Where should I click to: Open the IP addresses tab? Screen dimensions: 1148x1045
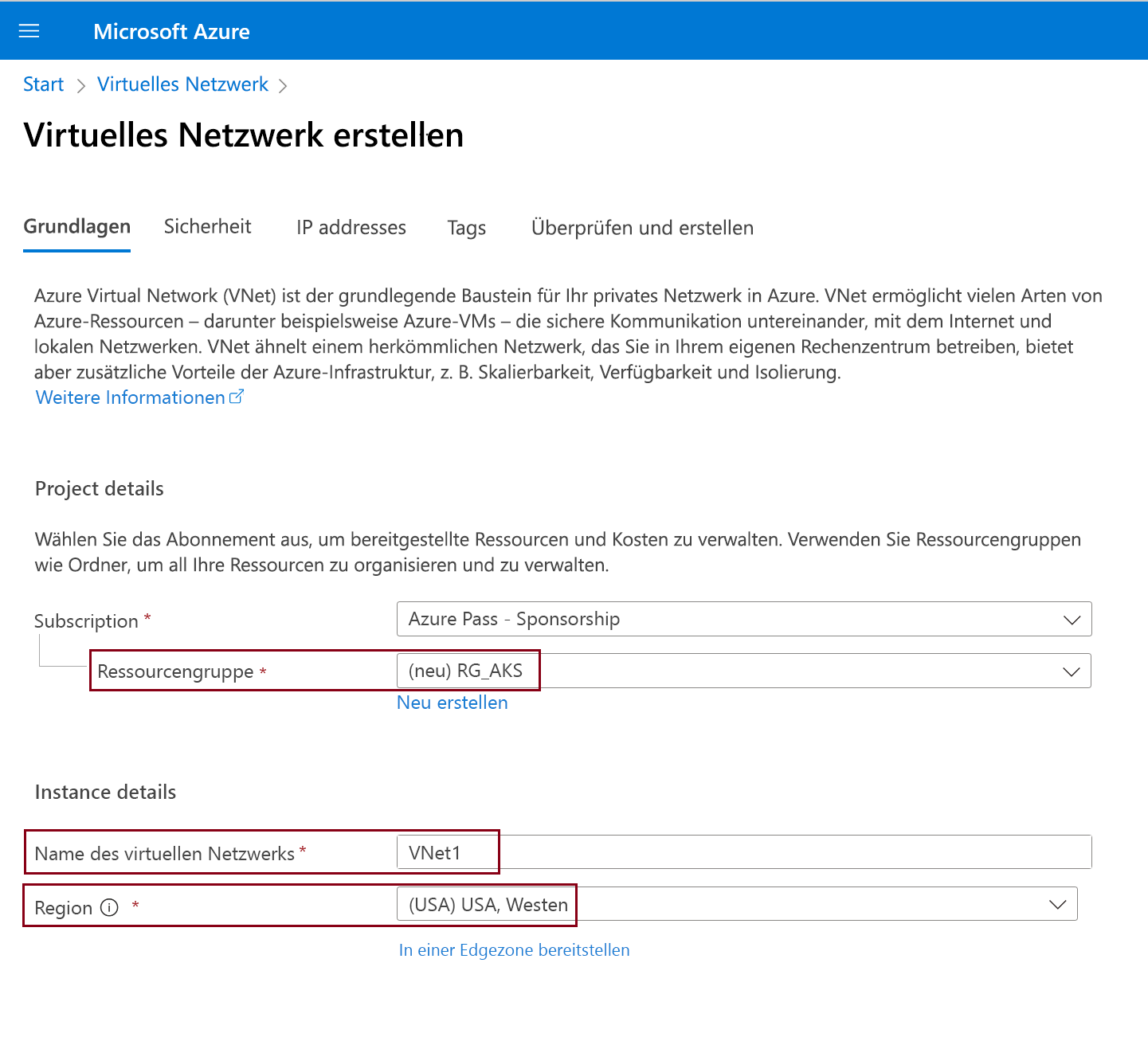[351, 228]
